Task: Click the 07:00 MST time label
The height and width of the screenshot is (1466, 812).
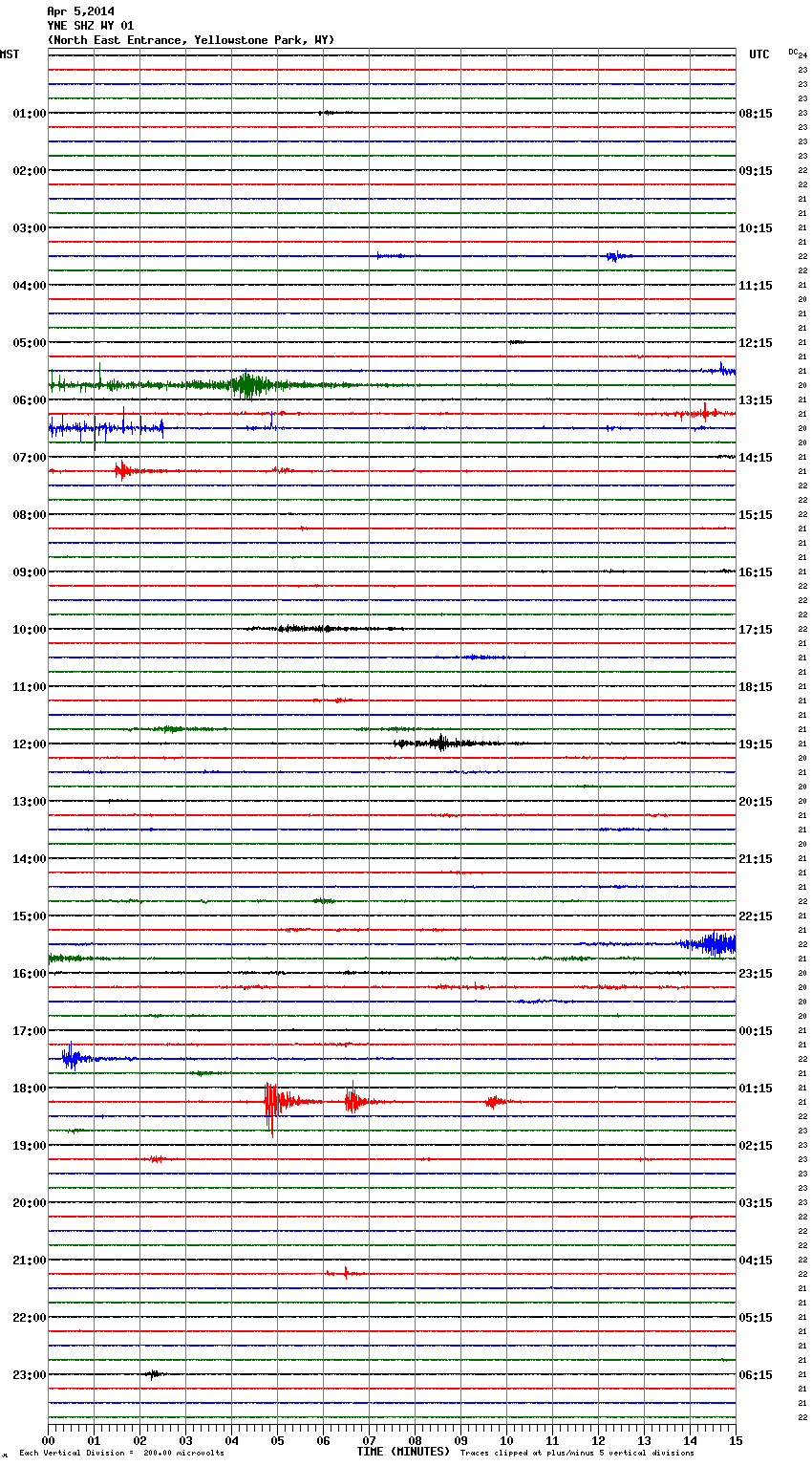Action: tap(30, 458)
